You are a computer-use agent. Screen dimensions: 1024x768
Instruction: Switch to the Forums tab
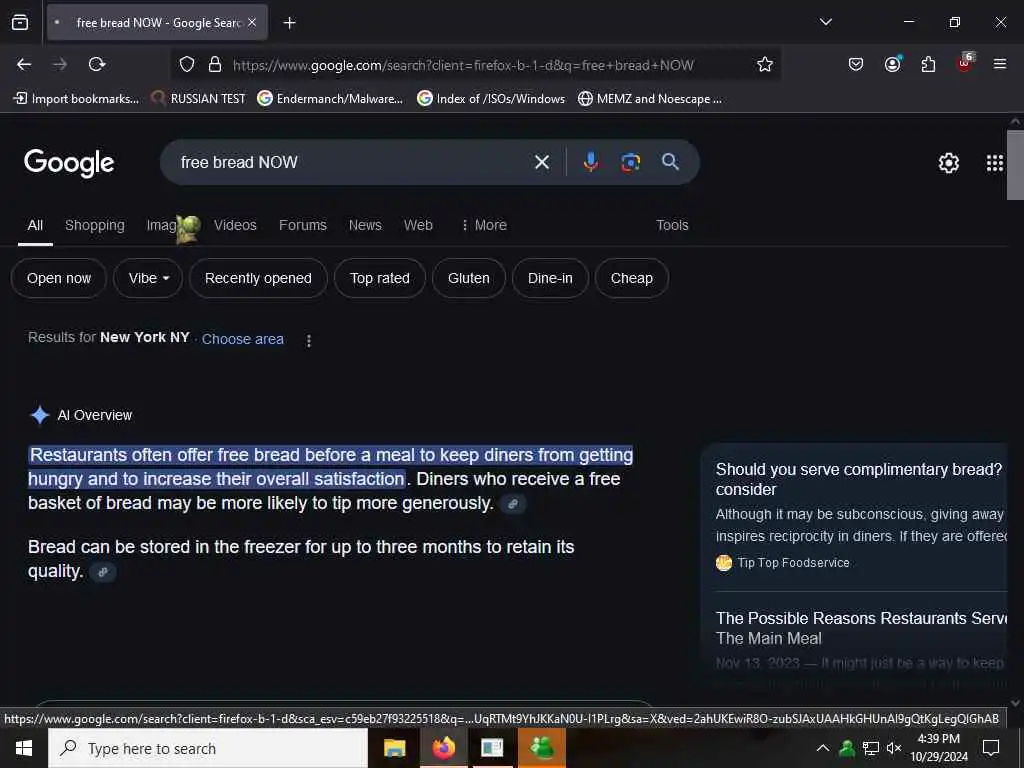coord(302,225)
